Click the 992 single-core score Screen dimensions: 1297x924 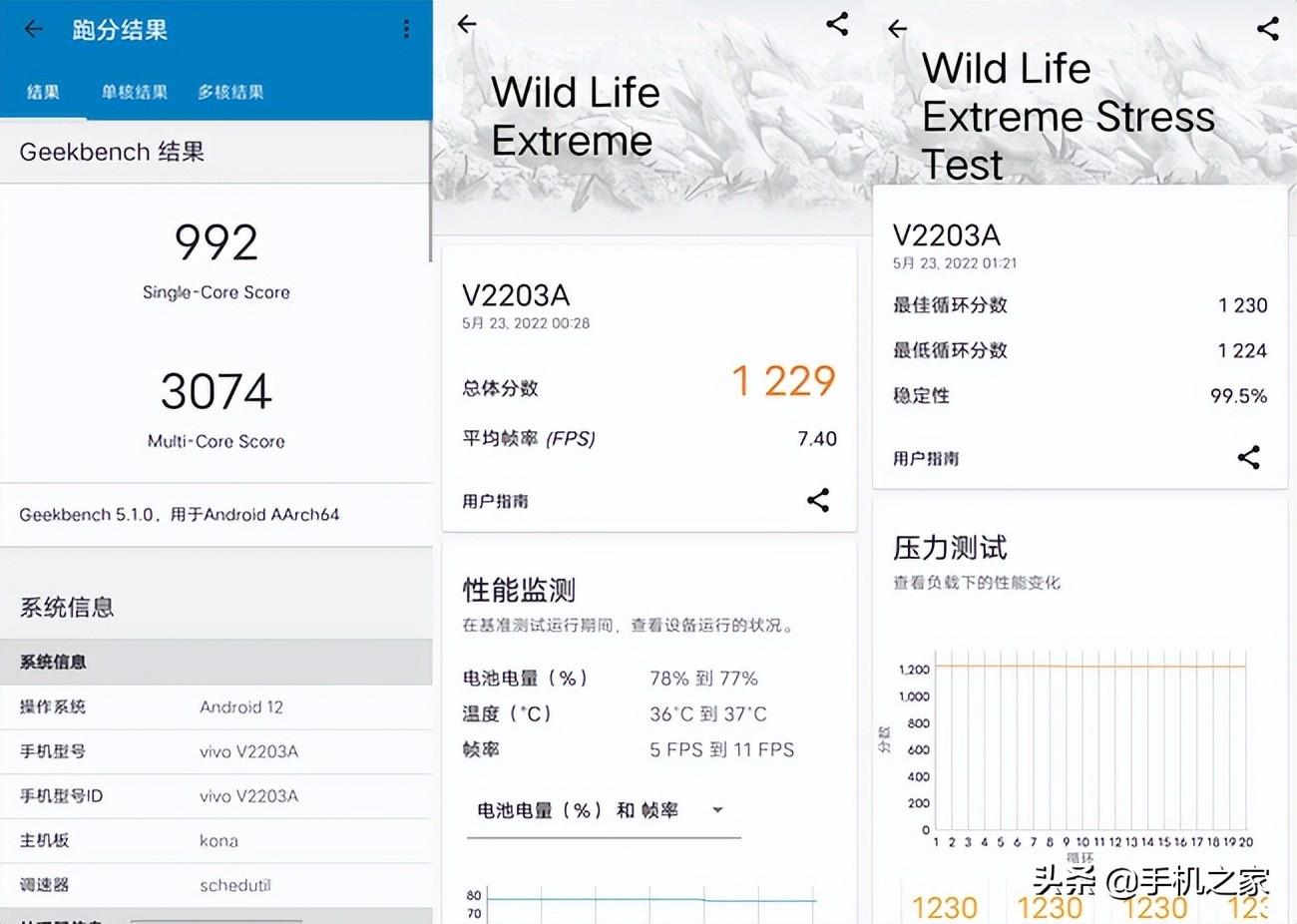tap(216, 242)
